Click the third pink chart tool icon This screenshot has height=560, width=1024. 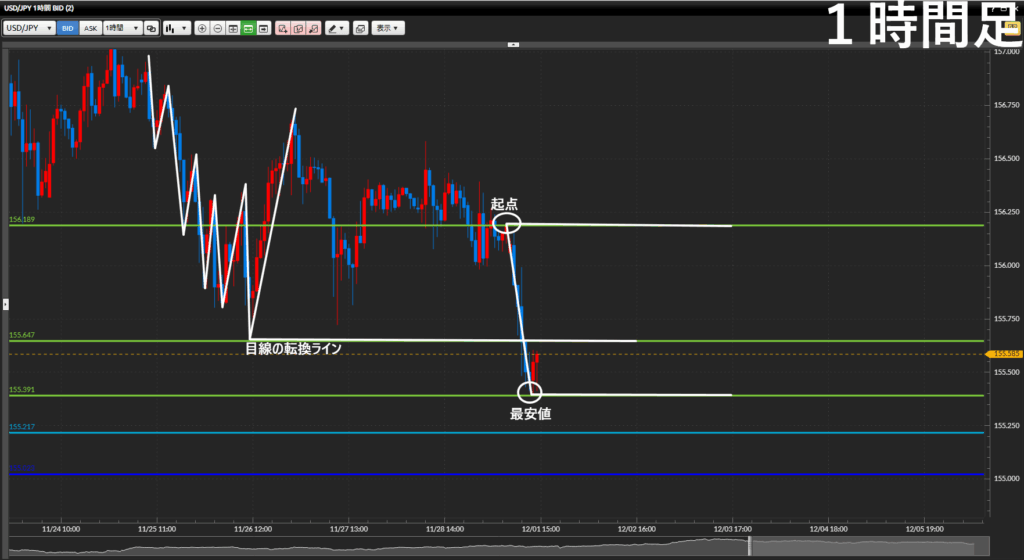(313, 28)
